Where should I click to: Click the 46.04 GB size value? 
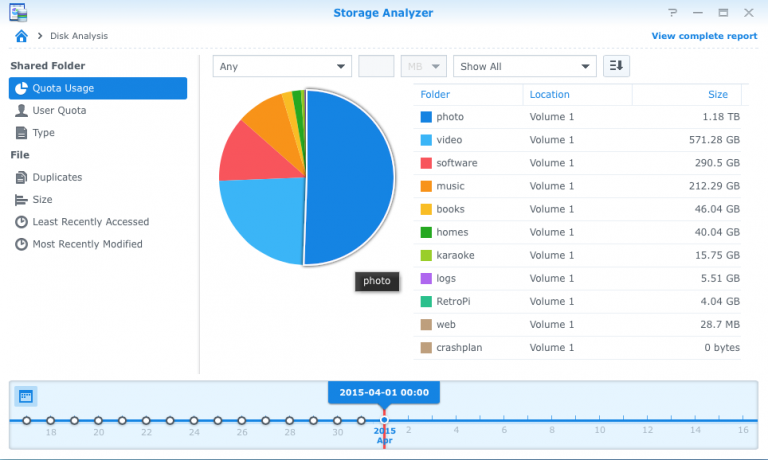pyautogui.click(x=718, y=209)
